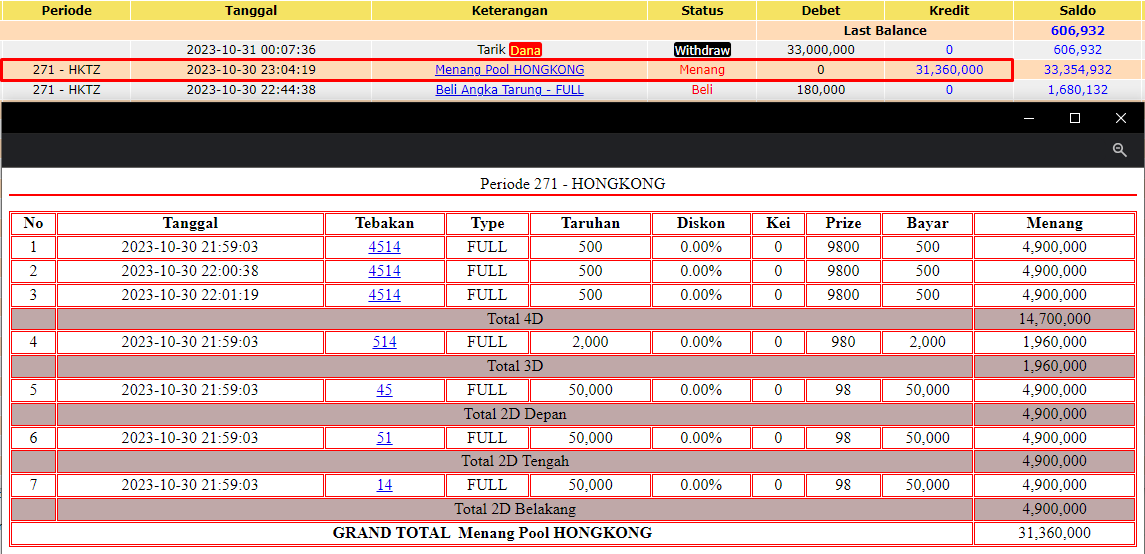Click the magnifier zoom icon

[x=1119, y=150]
